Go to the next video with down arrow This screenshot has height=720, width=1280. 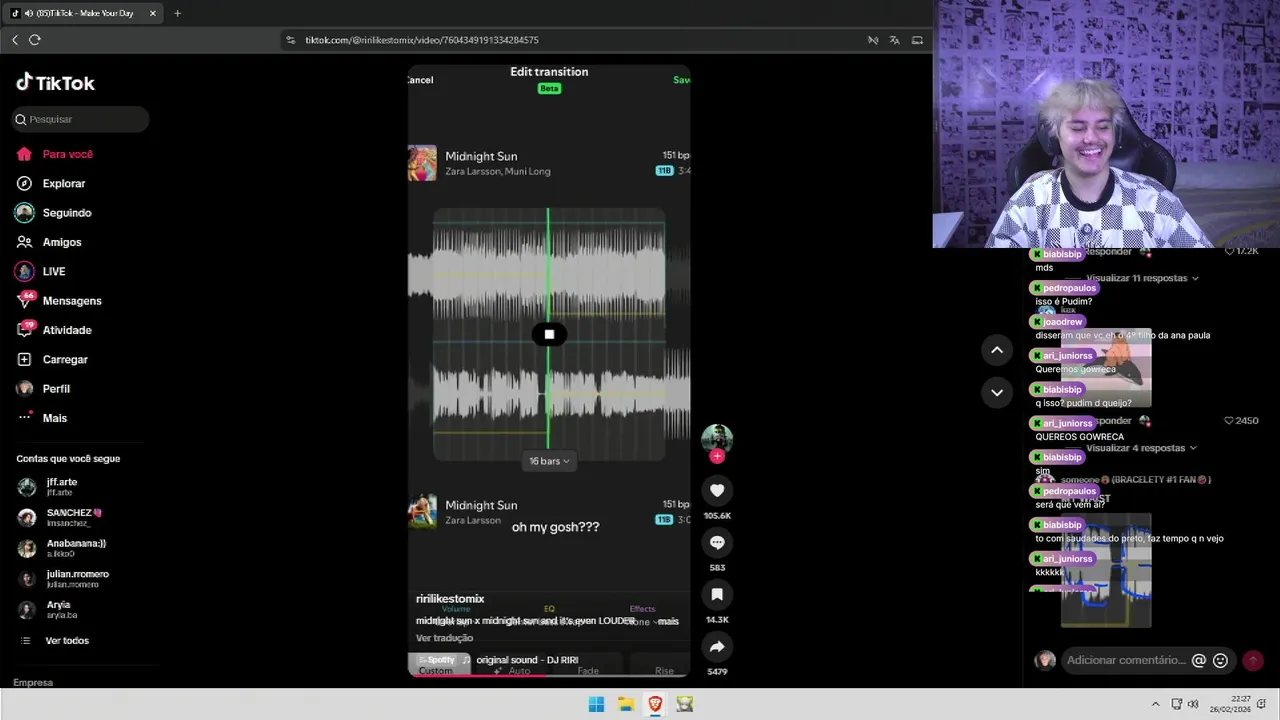(997, 392)
